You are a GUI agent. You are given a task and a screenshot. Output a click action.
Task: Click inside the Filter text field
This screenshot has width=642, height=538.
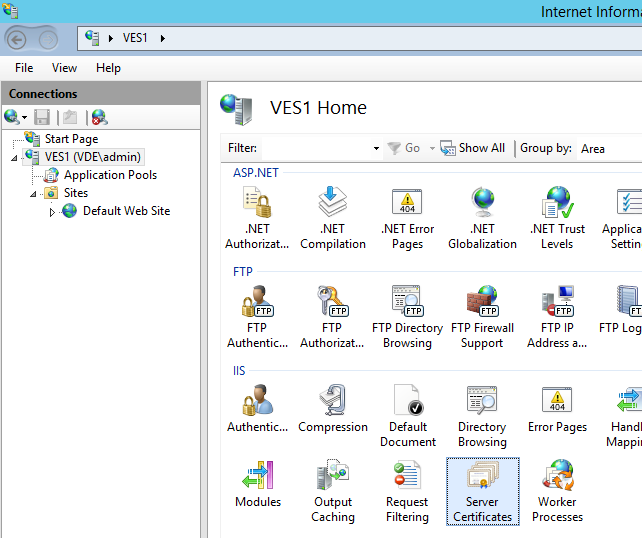click(316, 148)
